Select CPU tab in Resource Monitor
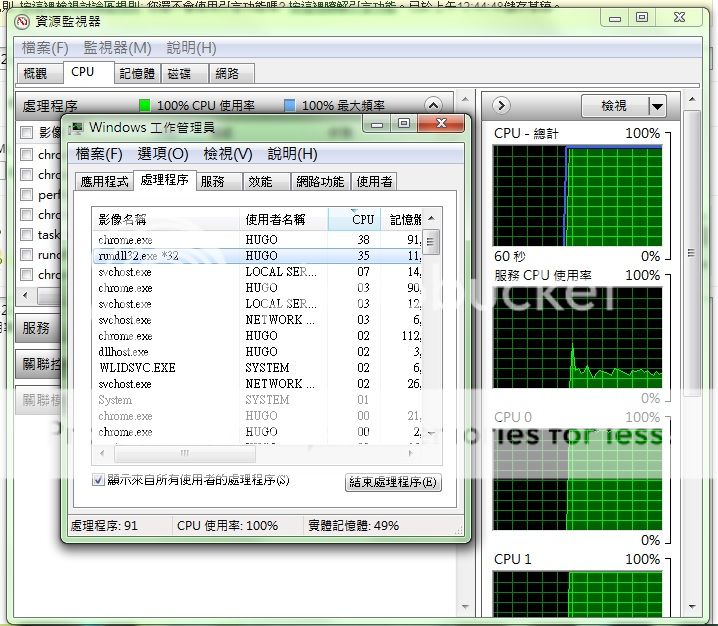The image size is (718, 626). click(88, 72)
